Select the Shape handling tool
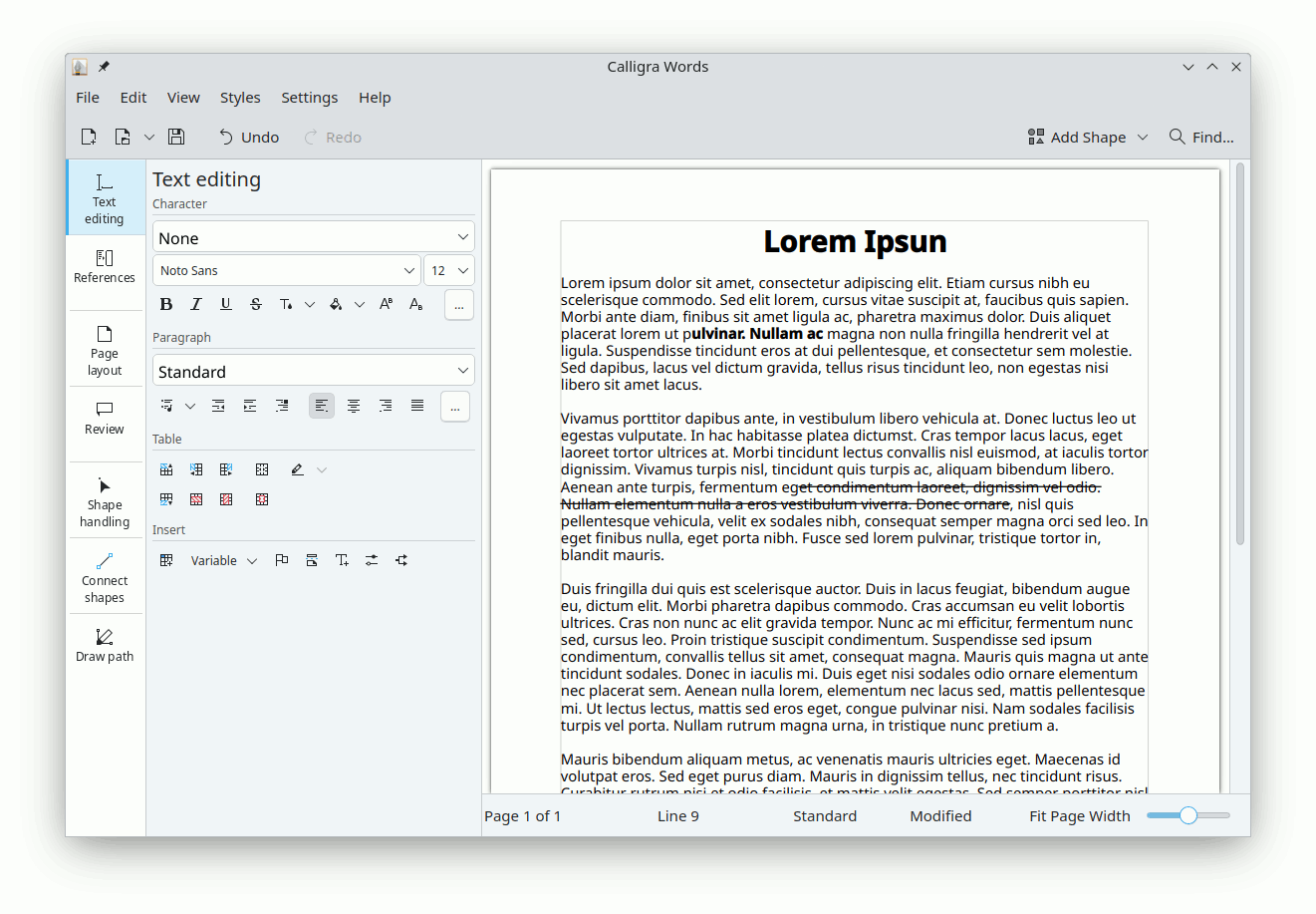 tap(105, 501)
